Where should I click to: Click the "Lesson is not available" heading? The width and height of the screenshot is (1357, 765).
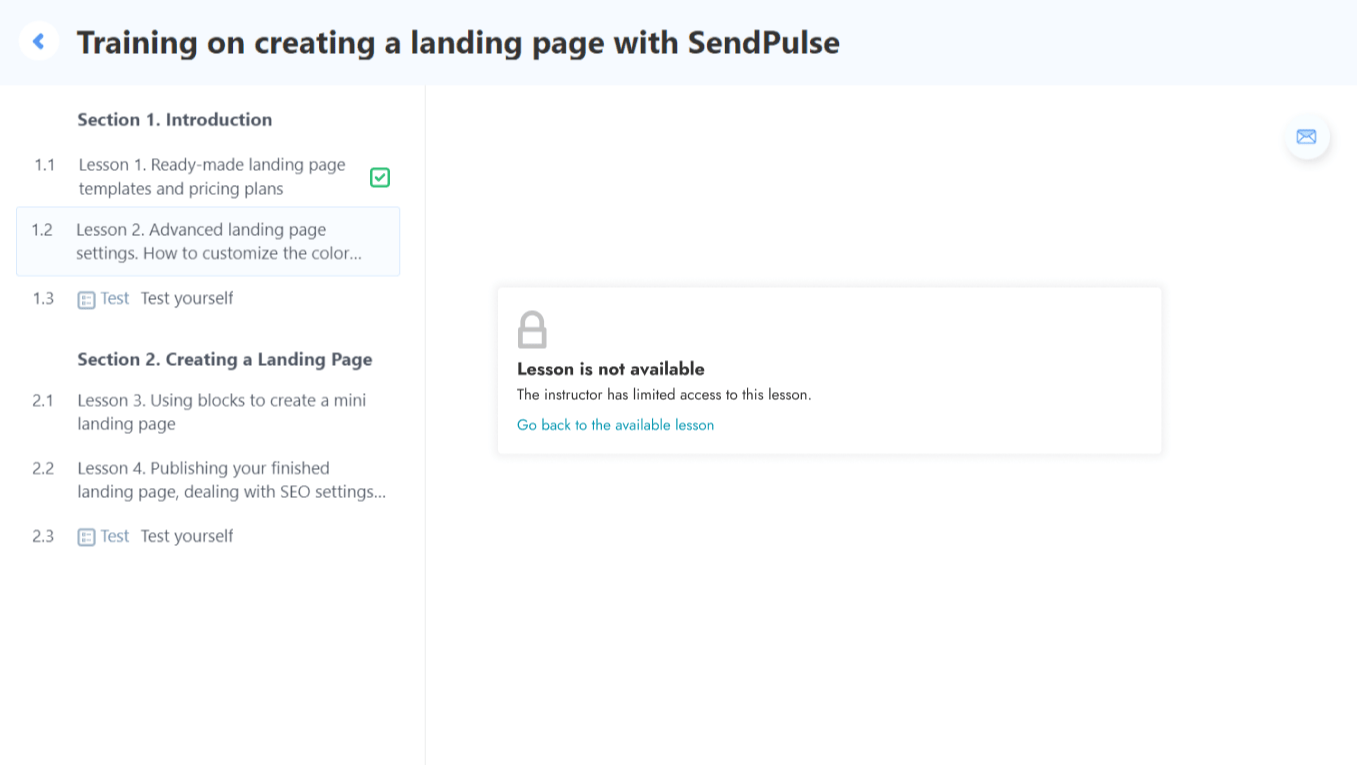[x=610, y=369]
